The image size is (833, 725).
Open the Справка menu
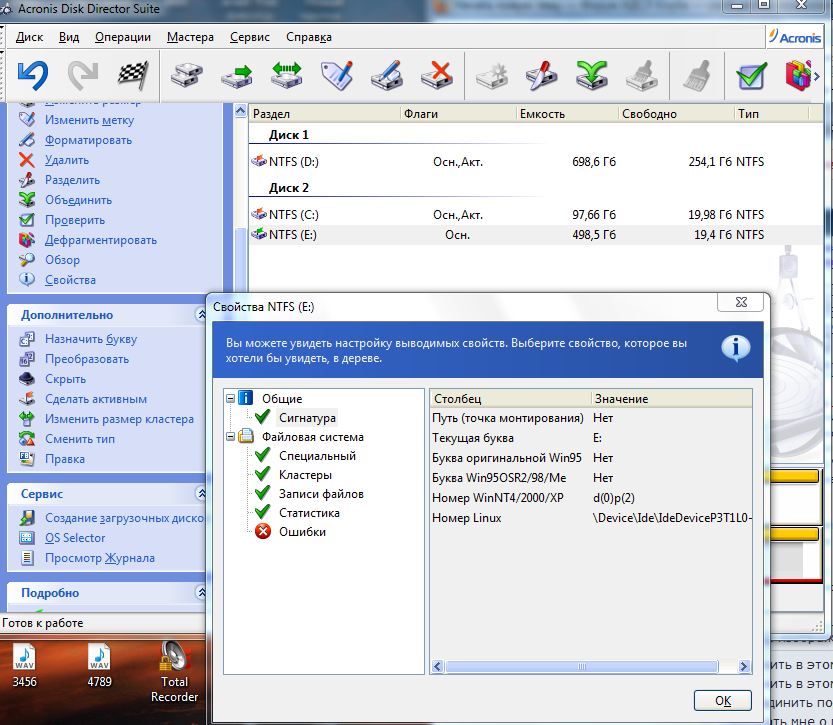point(309,37)
